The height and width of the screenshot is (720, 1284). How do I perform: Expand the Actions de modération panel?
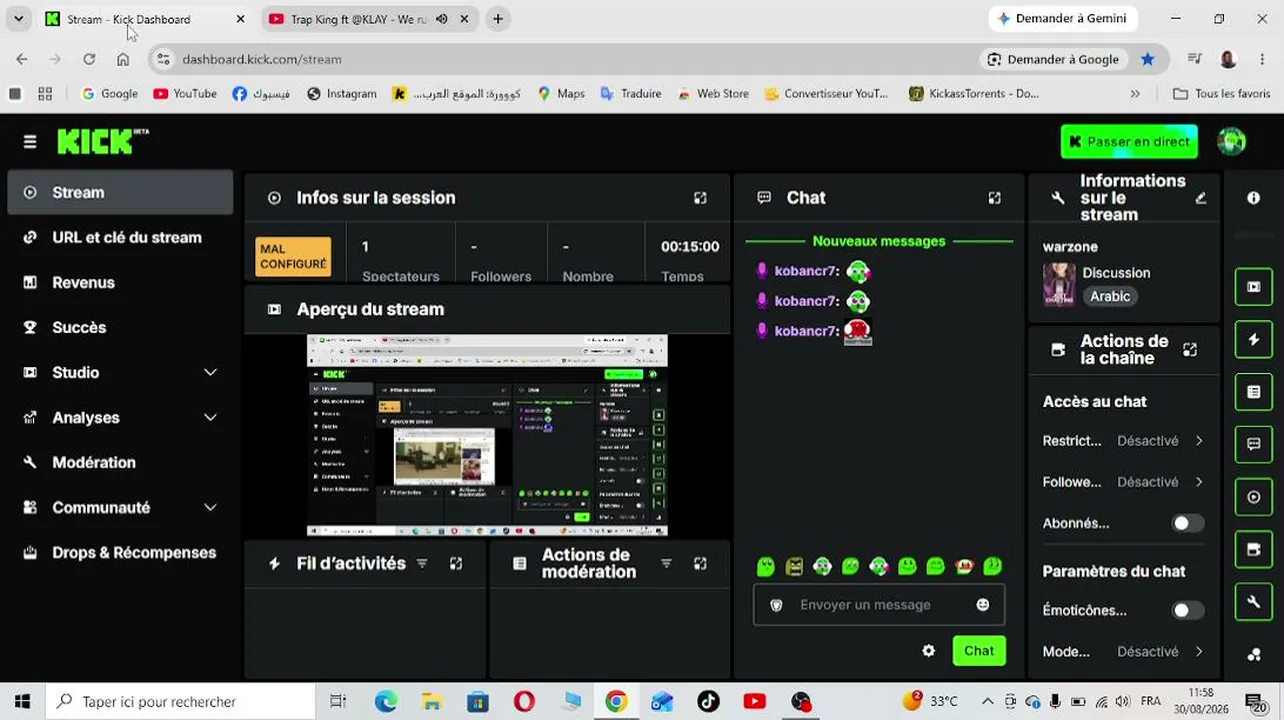pyautogui.click(x=700, y=564)
